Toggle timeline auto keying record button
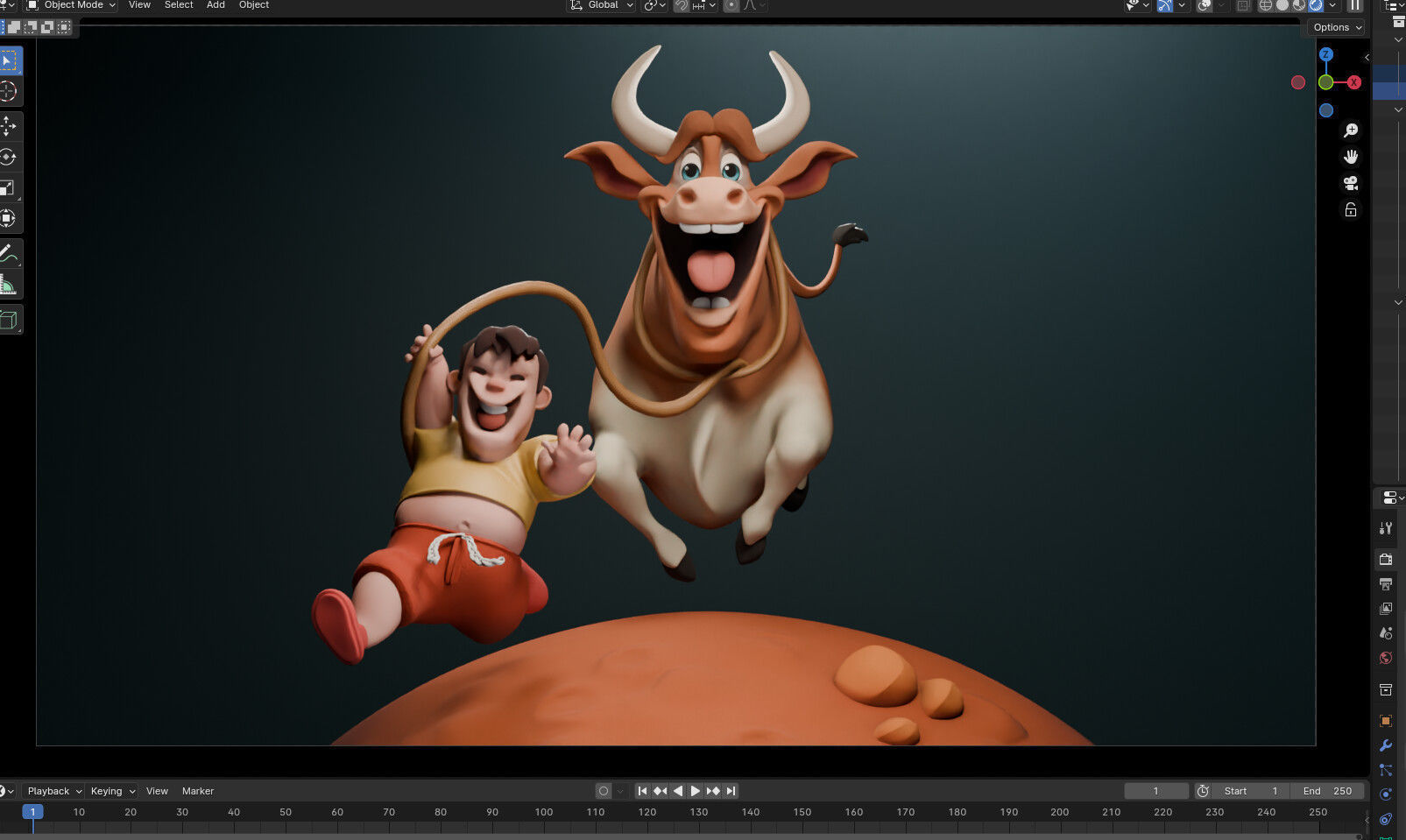 pos(604,791)
